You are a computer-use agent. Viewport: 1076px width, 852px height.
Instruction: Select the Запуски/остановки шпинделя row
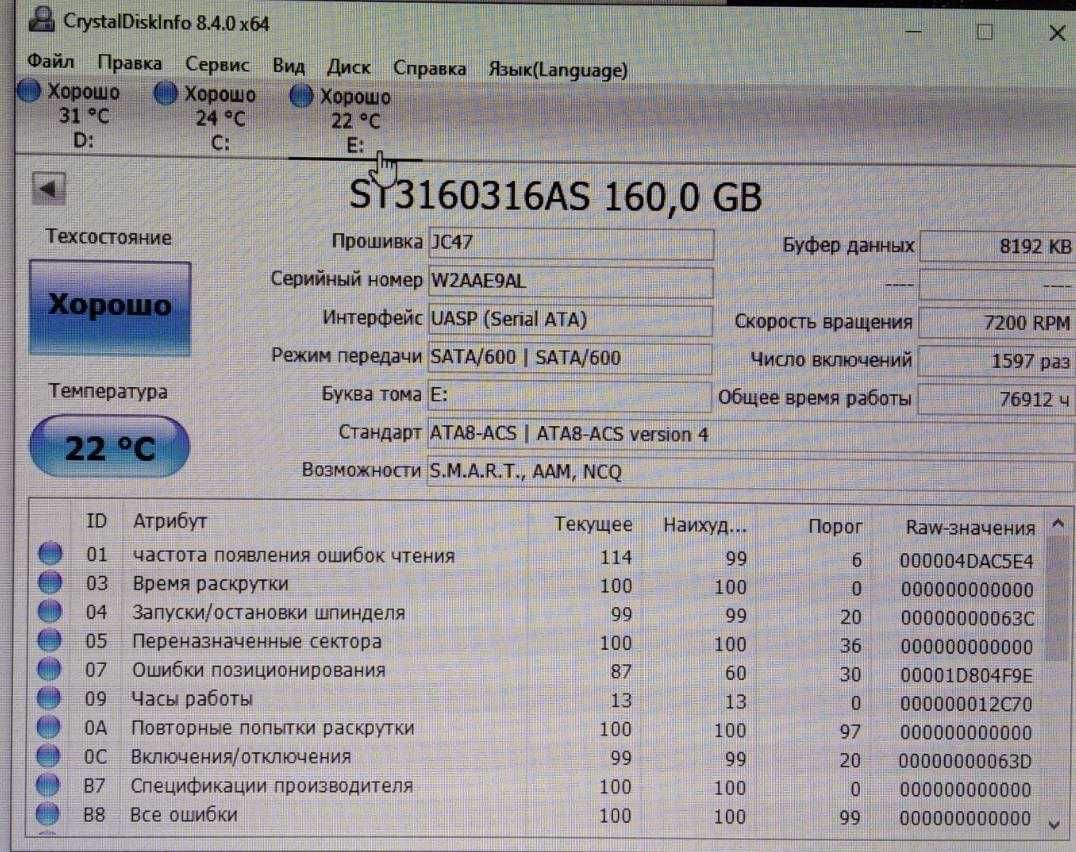(x=537, y=615)
